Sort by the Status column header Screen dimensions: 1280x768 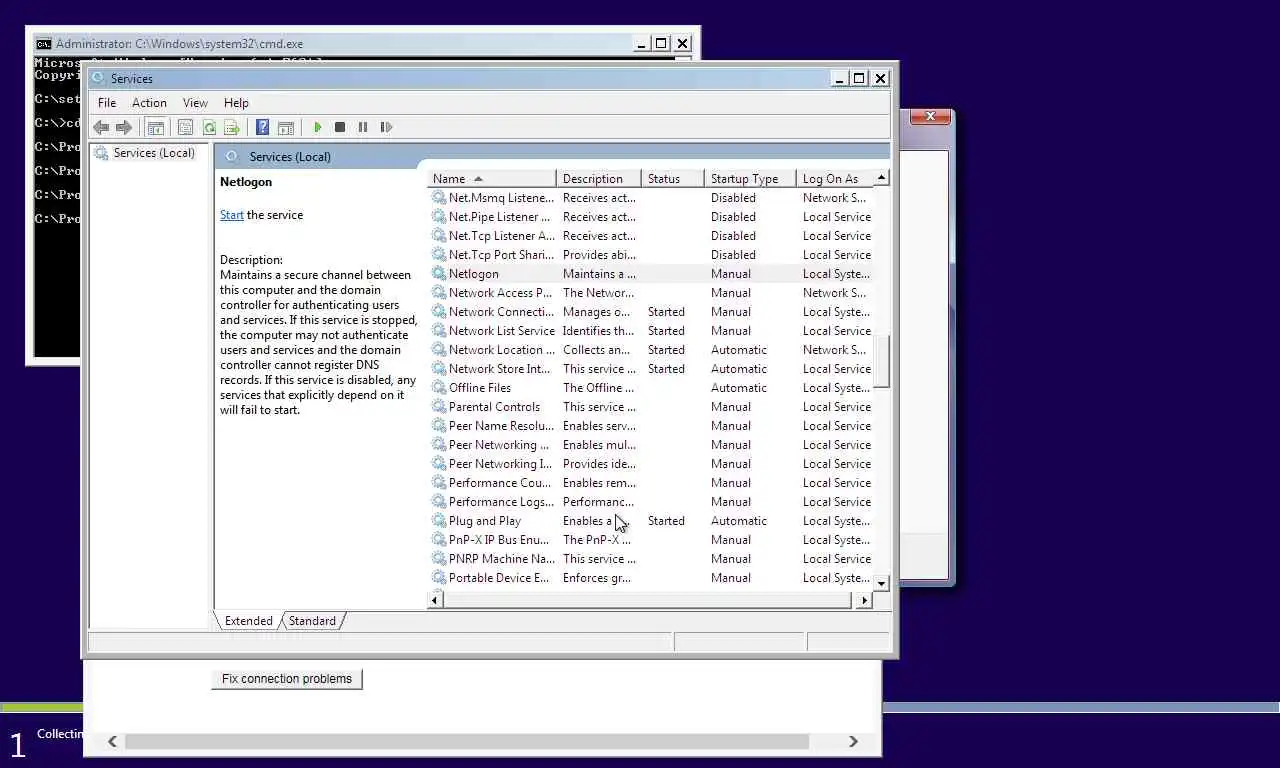673,179
